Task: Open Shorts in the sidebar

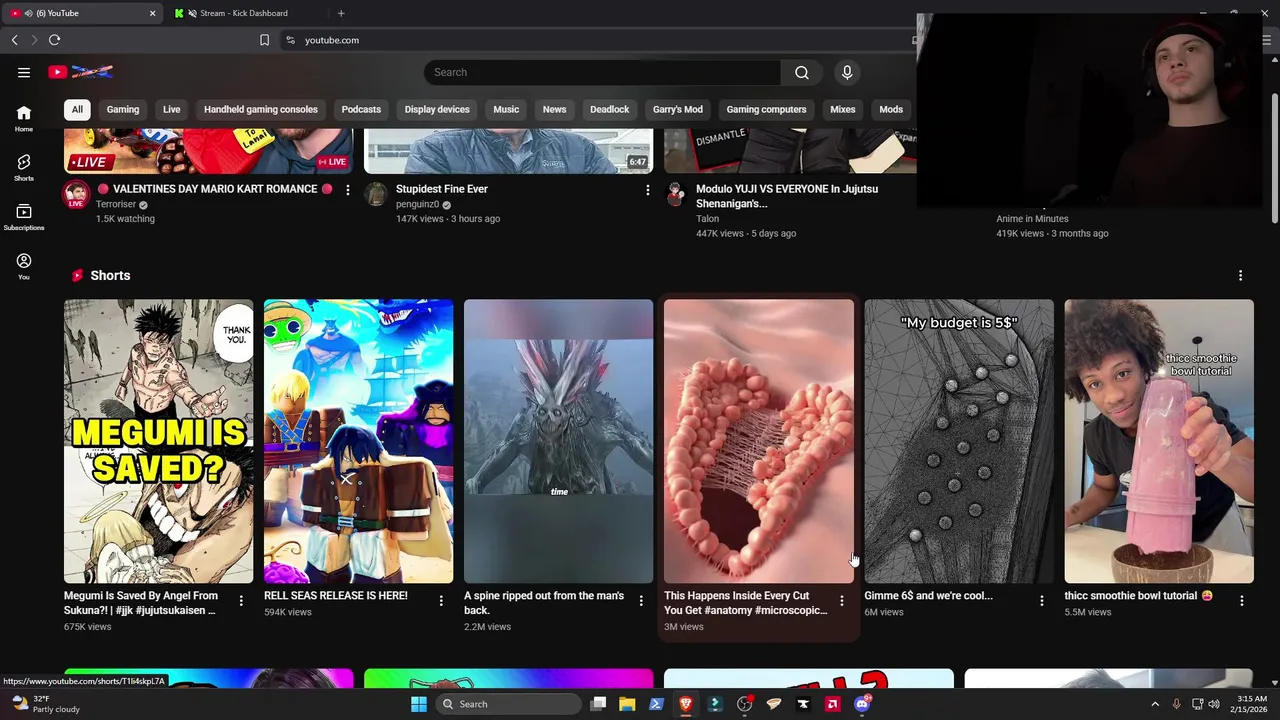Action: click(x=24, y=167)
